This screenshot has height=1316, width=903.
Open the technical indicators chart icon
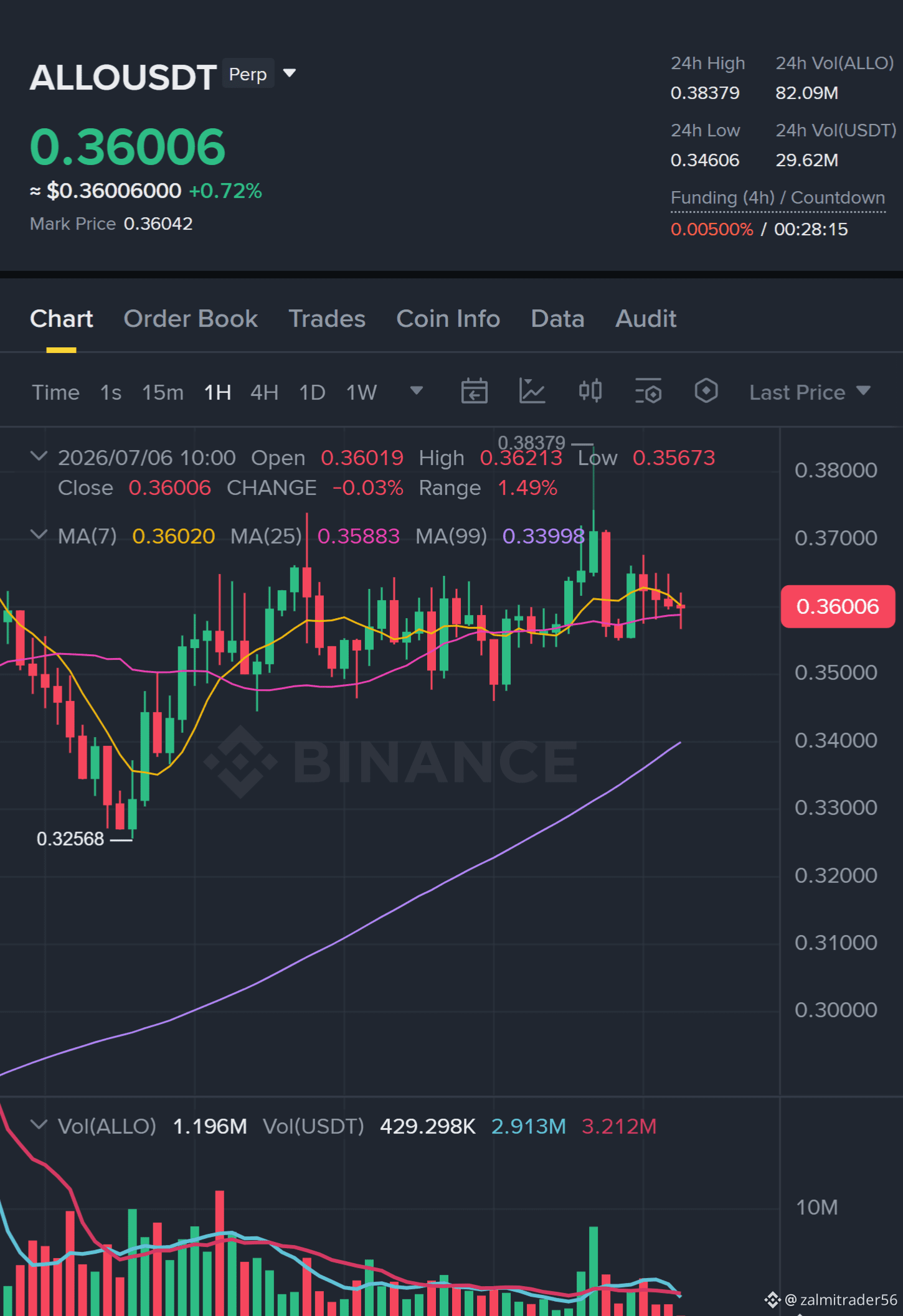click(x=532, y=392)
